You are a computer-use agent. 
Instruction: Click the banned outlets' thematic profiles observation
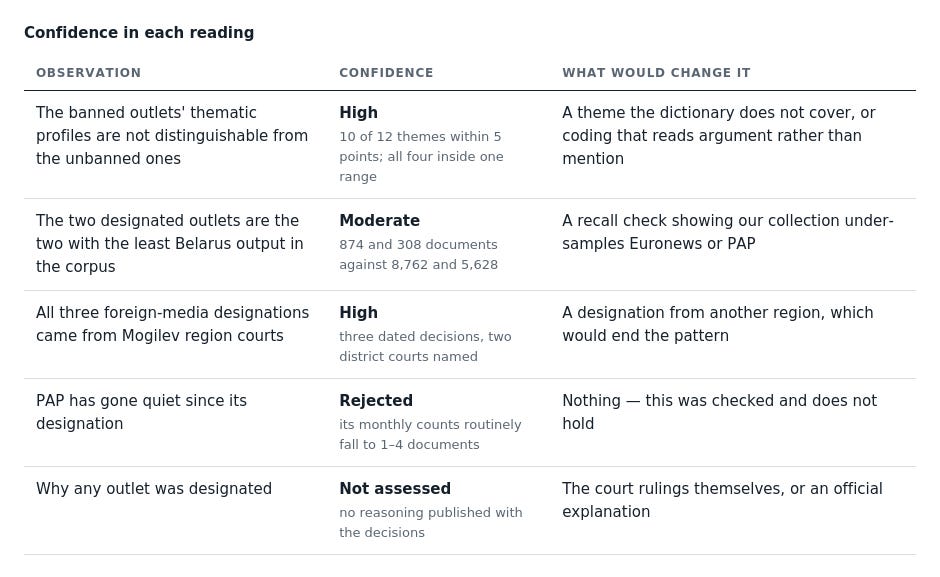(x=172, y=136)
